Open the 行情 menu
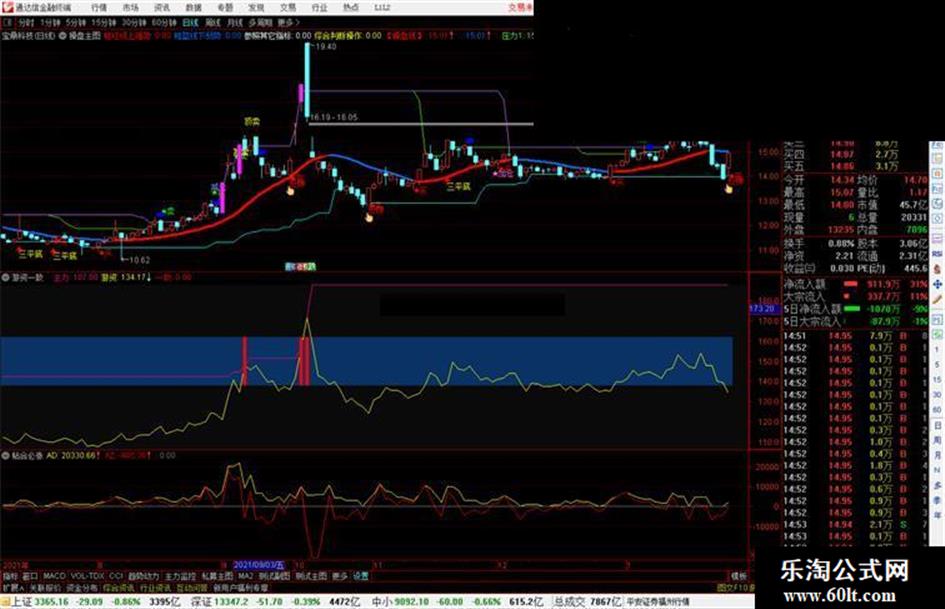The height and width of the screenshot is (609, 945). [99, 8]
